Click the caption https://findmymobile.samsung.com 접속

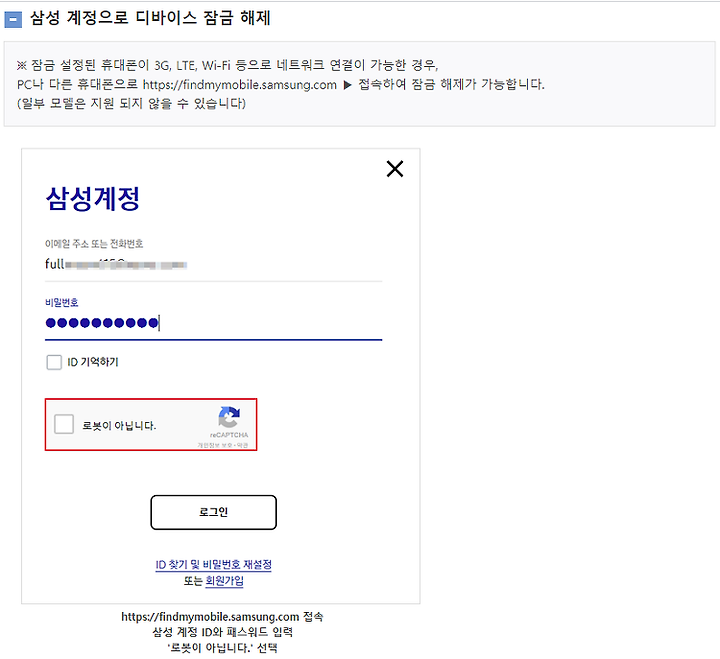222,616
